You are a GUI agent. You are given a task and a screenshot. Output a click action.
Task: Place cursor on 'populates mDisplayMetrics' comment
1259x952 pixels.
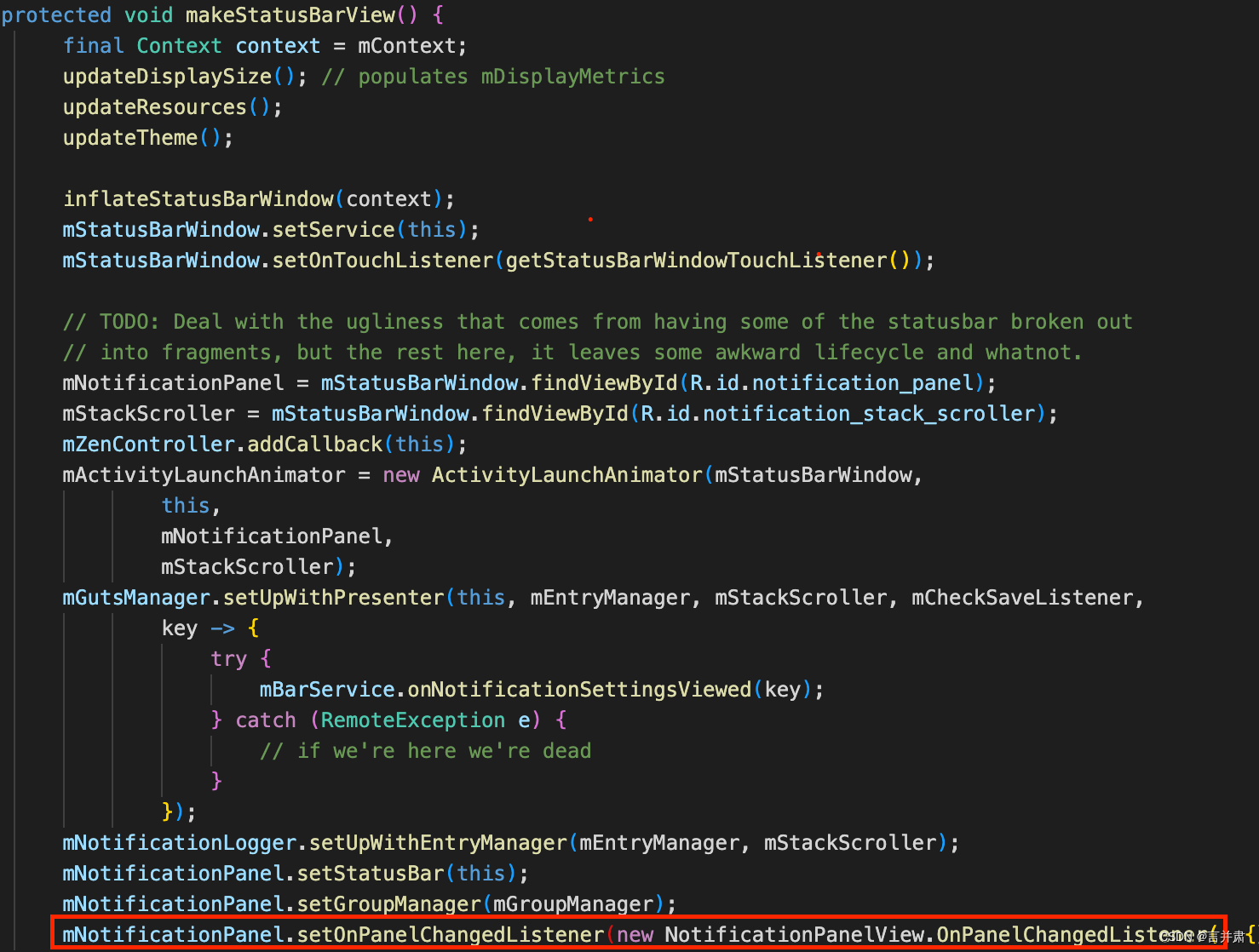[x=511, y=77]
